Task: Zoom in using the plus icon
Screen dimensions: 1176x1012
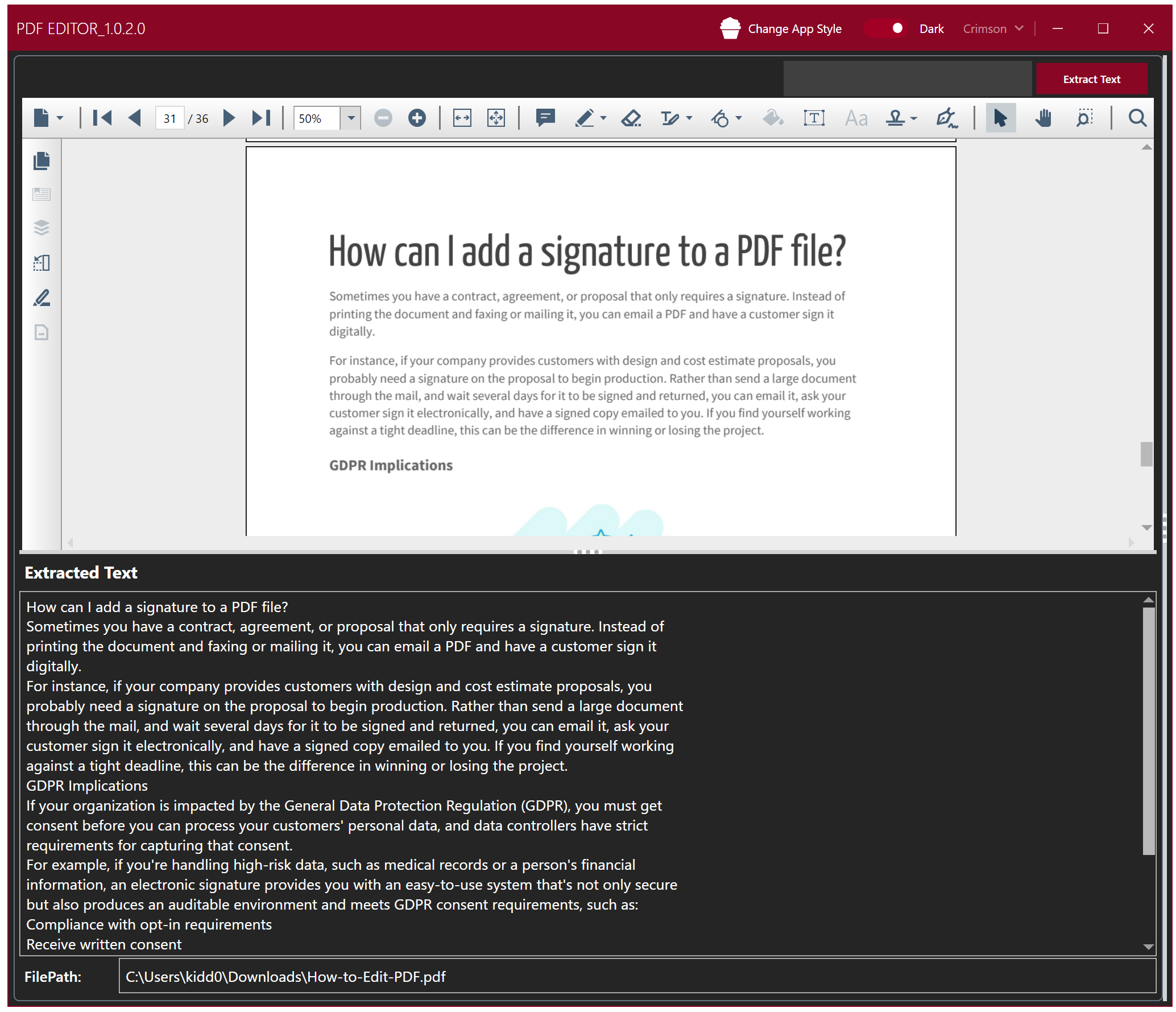Action: point(417,118)
